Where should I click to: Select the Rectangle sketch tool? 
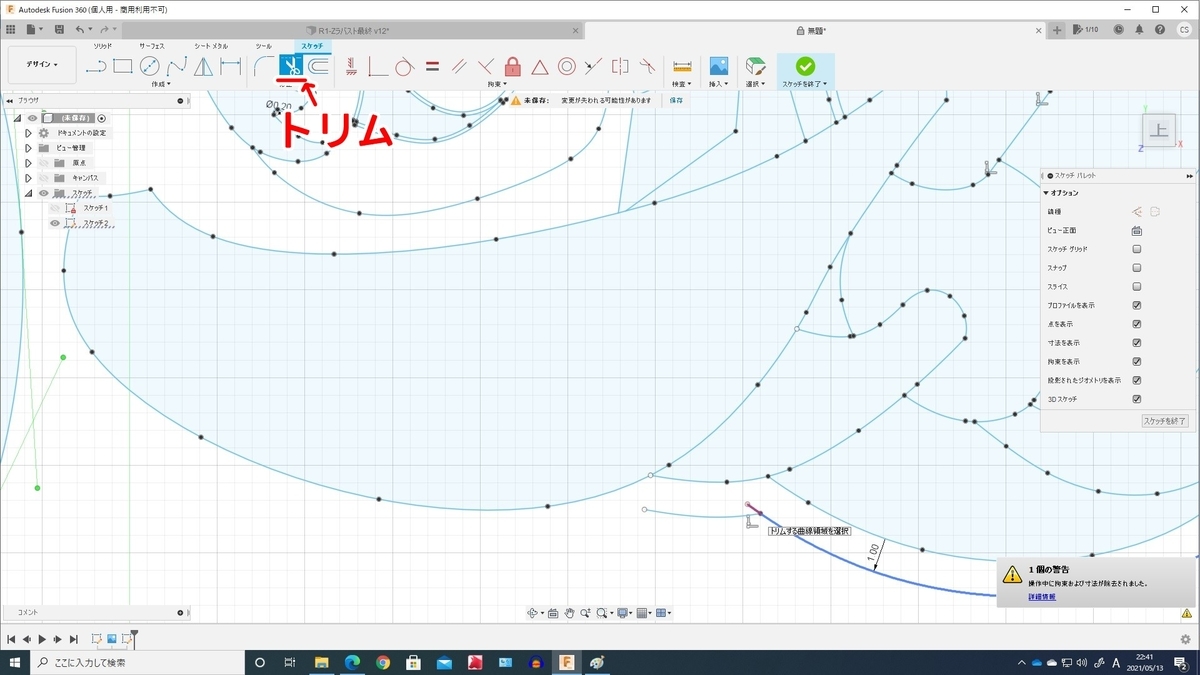tap(123, 67)
